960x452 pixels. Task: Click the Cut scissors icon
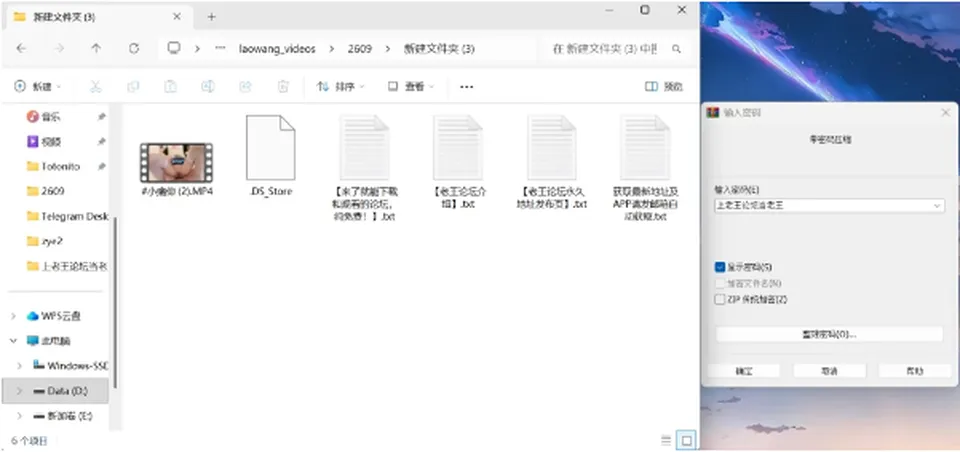pyautogui.click(x=96, y=87)
